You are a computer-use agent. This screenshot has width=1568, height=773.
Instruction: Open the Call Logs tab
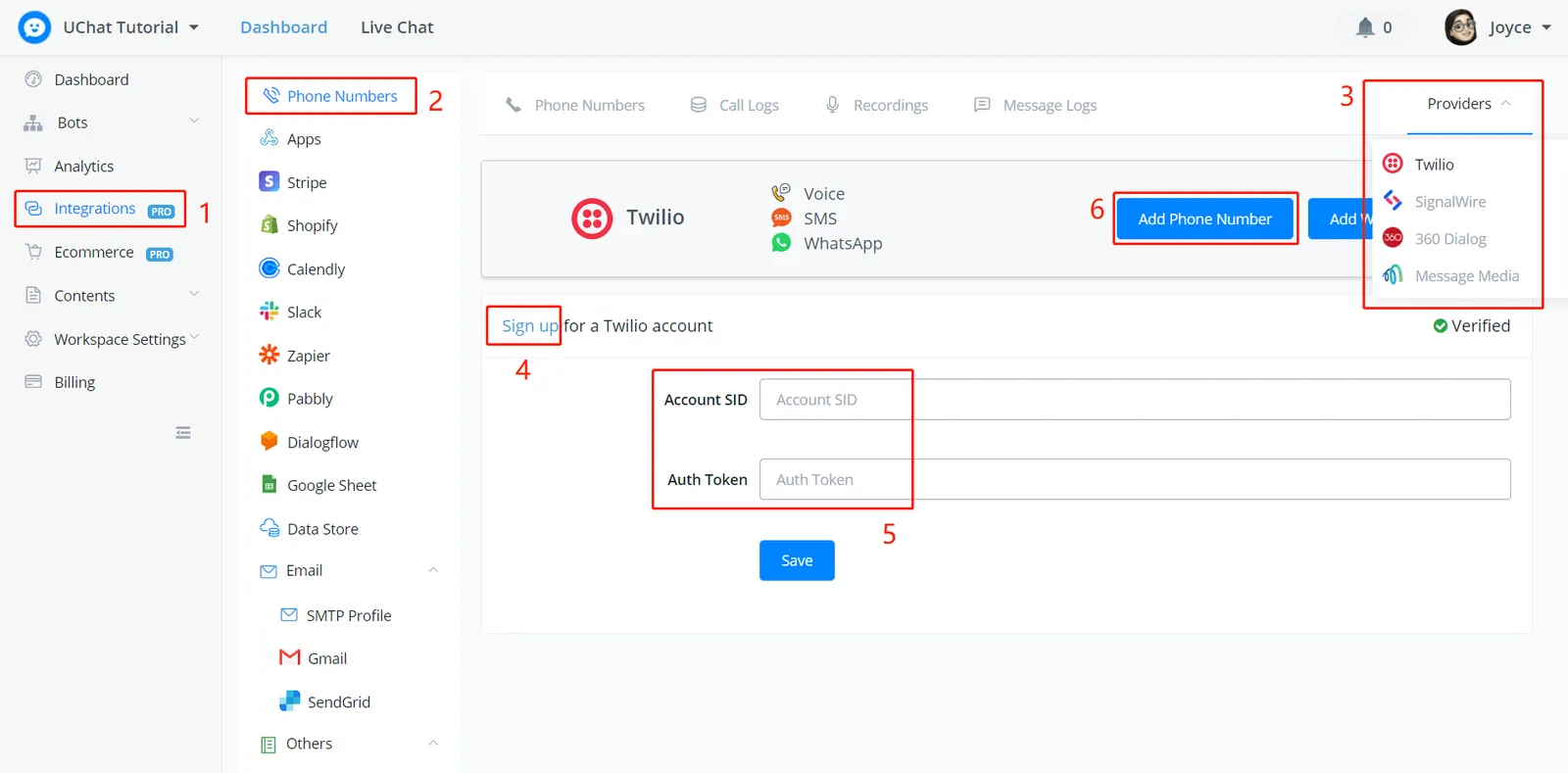point(735,105)
